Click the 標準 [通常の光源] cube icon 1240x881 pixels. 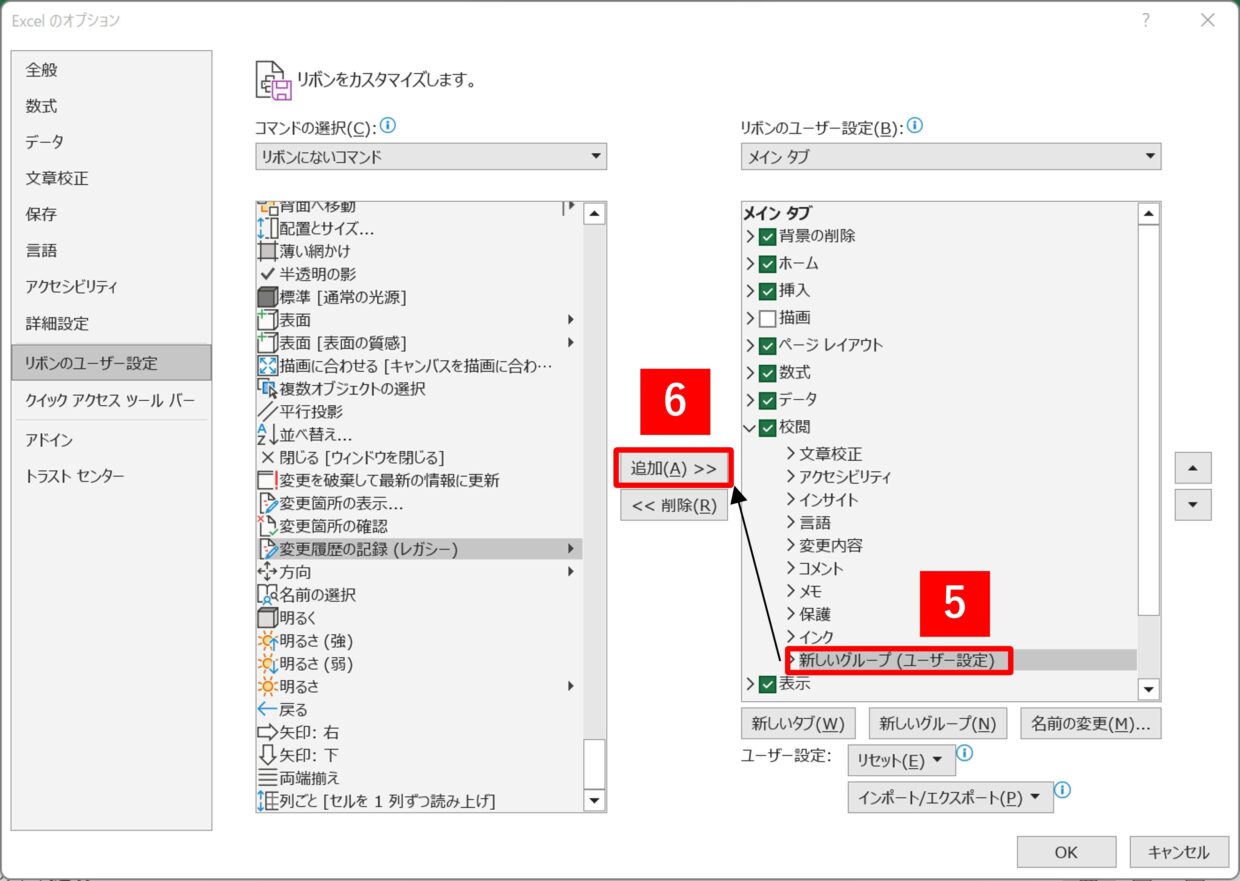point(267,297)
